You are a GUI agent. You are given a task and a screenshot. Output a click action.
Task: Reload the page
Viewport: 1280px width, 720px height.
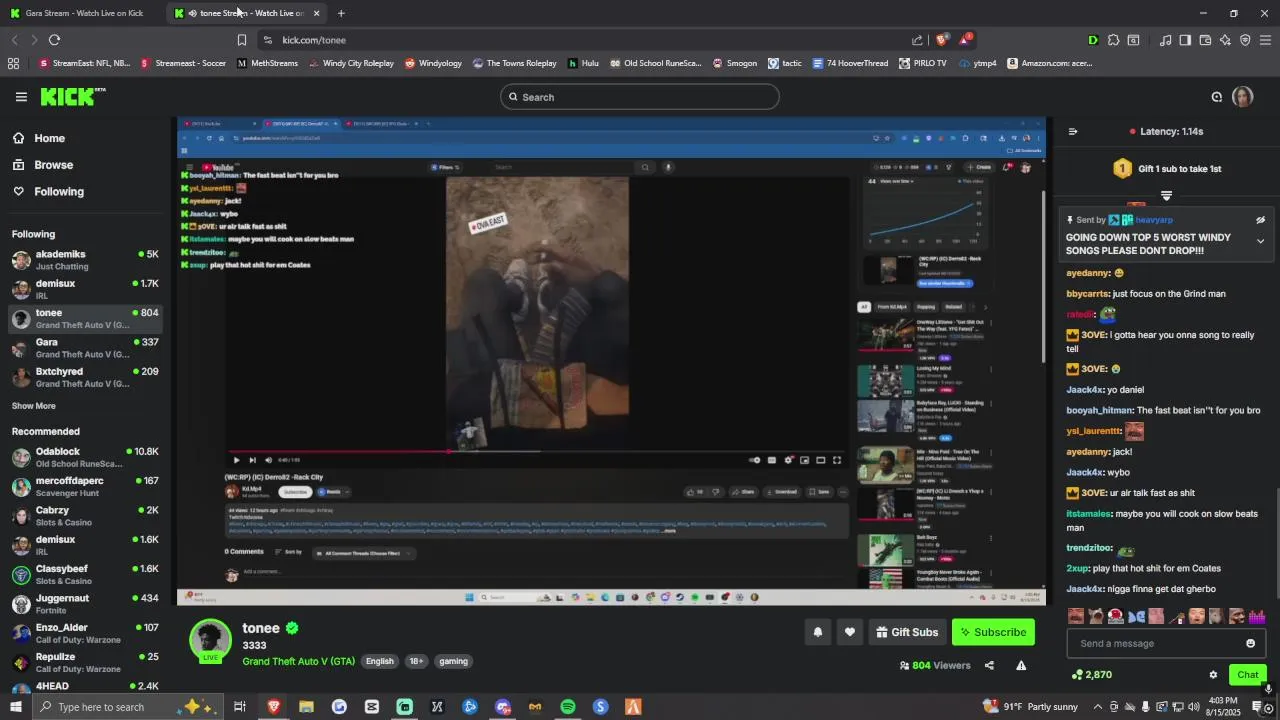click(54, 40)
